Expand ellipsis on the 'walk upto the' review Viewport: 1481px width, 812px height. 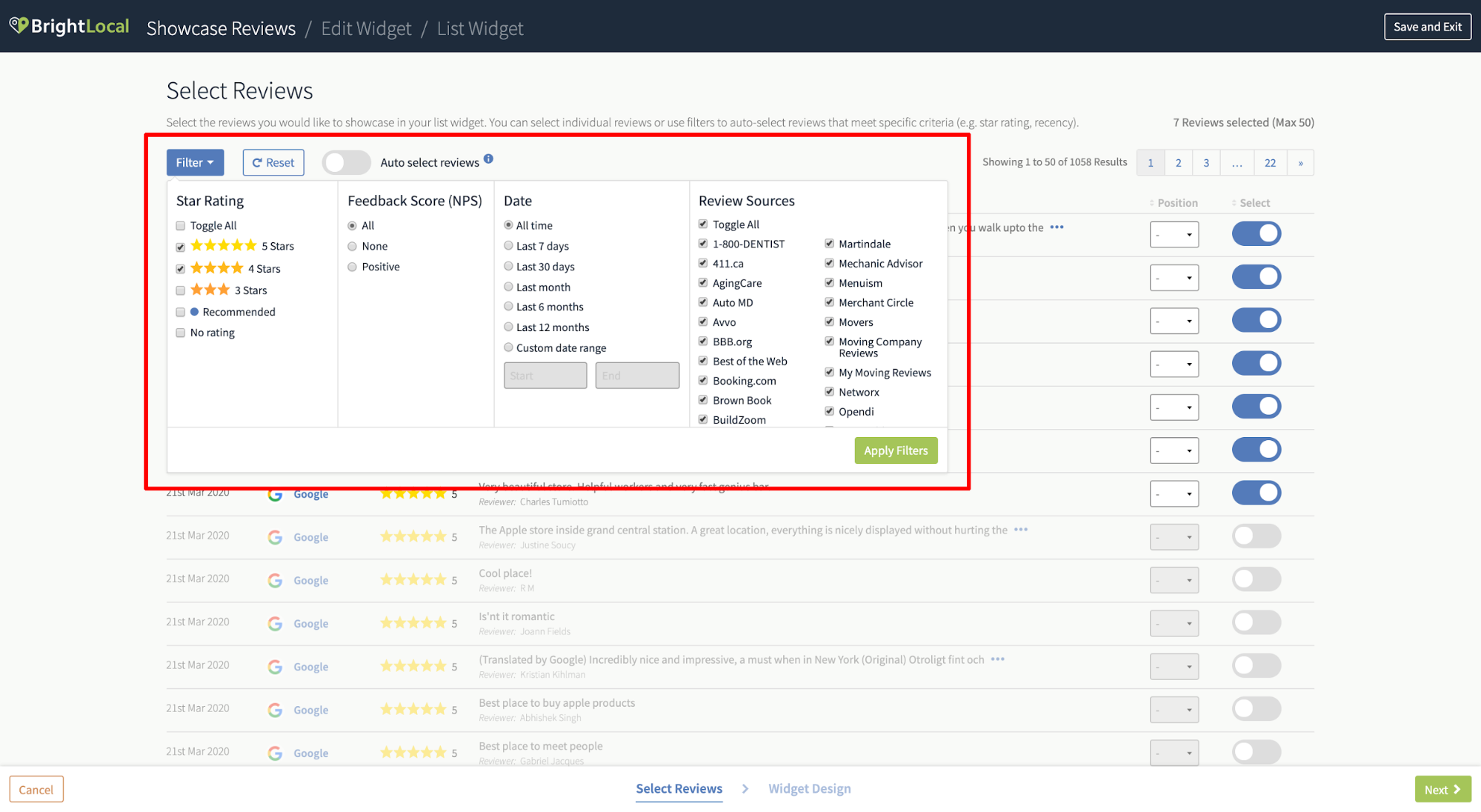click(1057, 227)
